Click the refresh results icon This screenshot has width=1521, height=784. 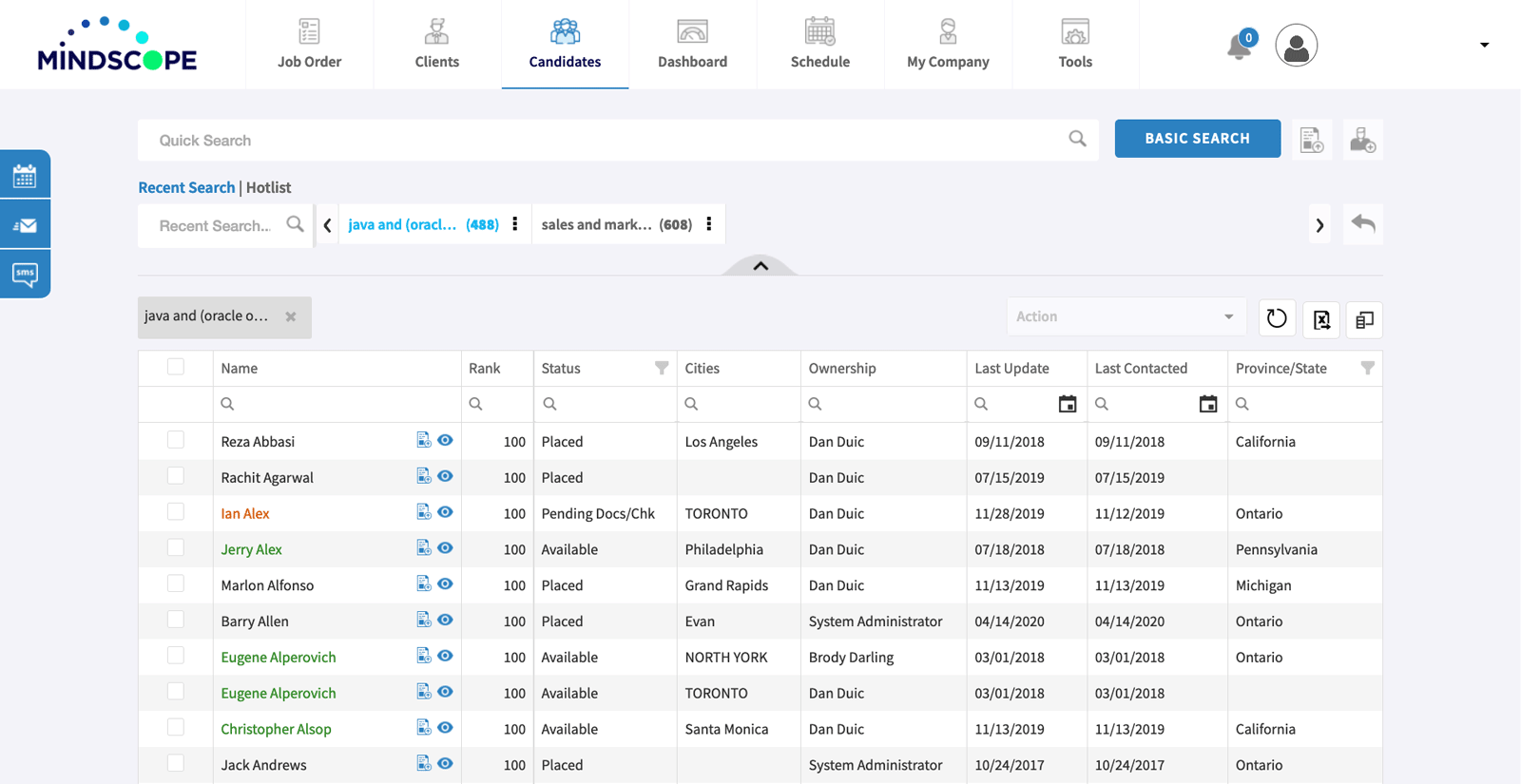click(1277, 318)
